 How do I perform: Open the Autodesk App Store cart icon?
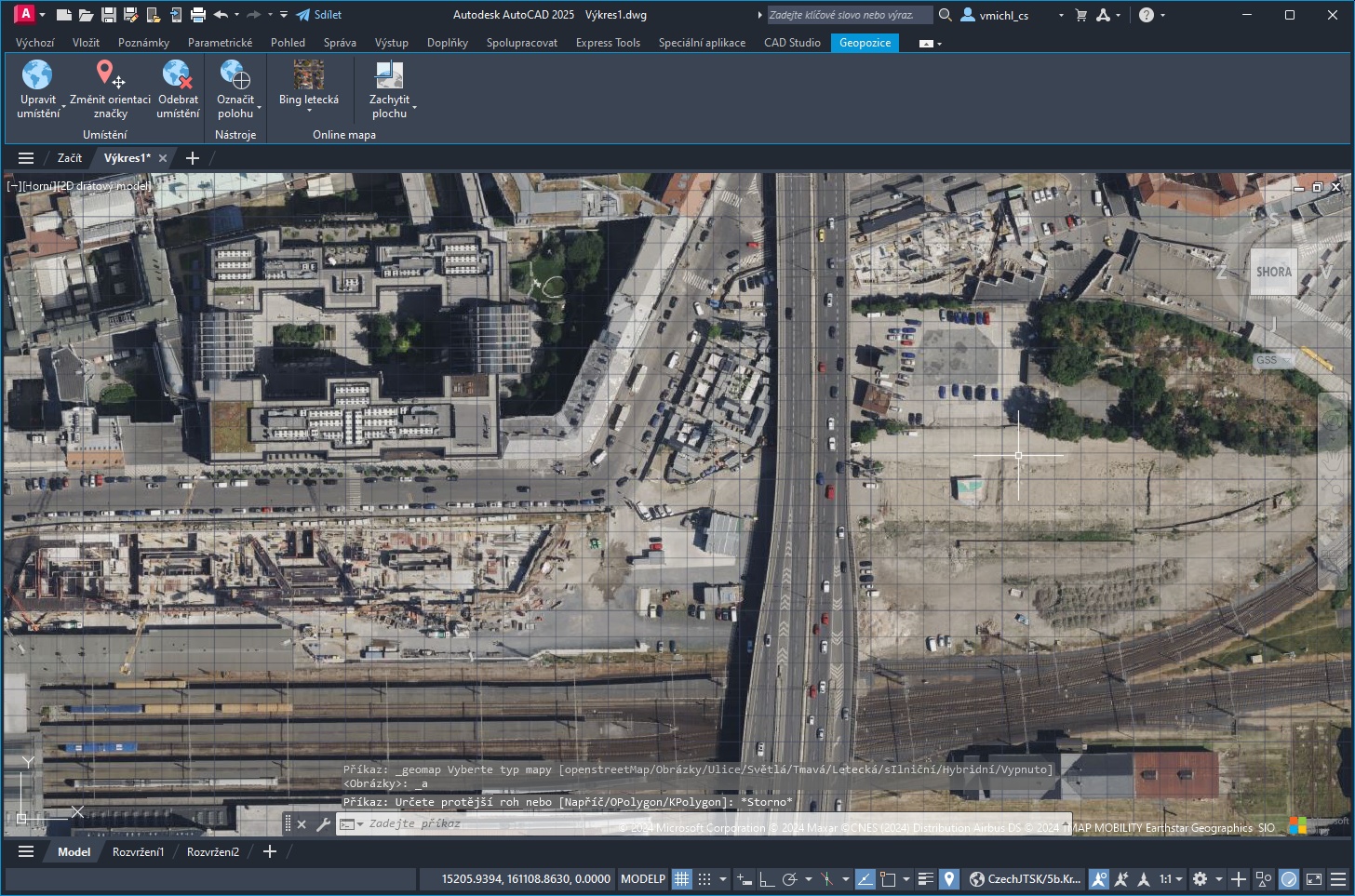coord(1080,15)
